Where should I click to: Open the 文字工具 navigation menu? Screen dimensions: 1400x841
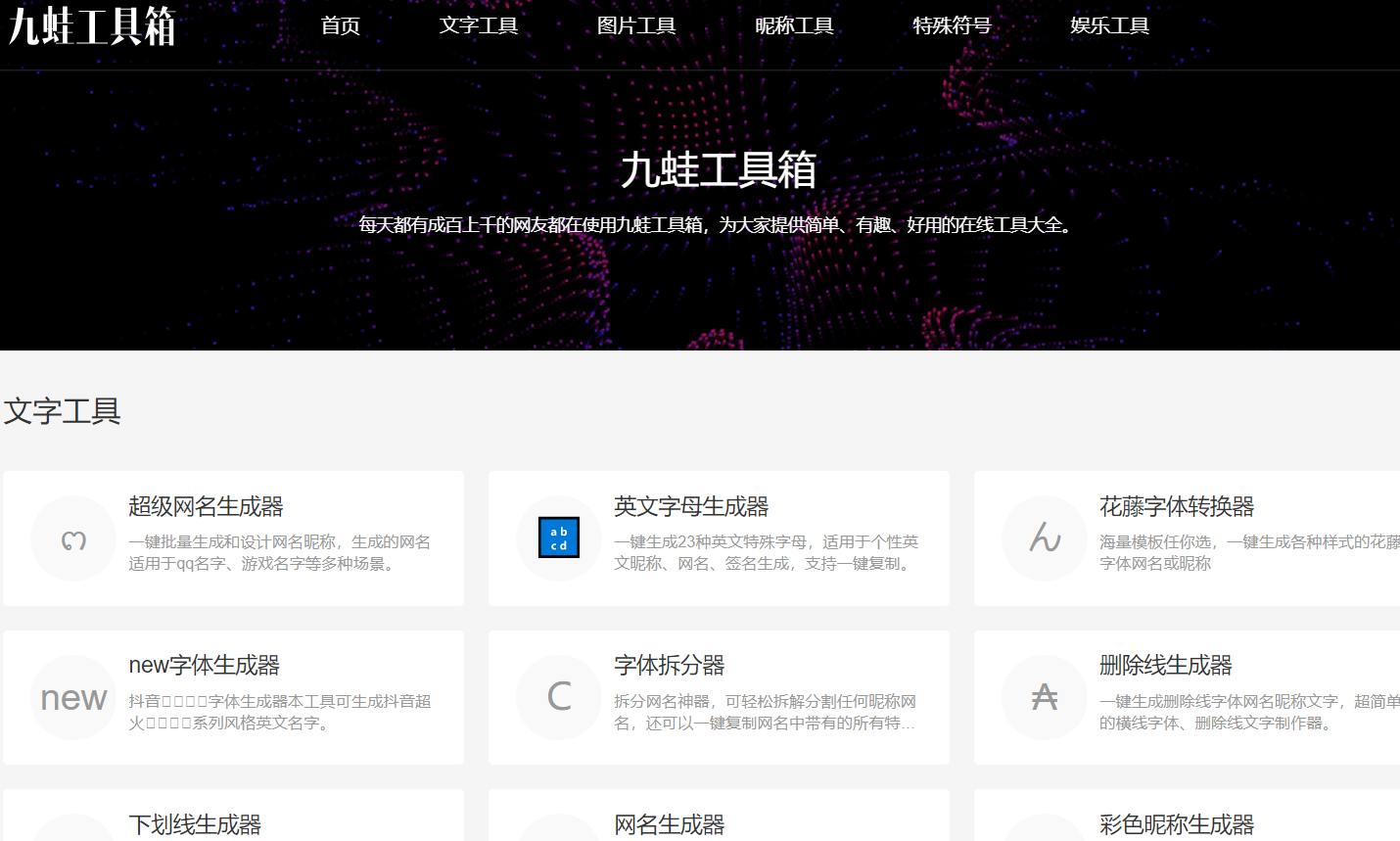[x=479, y=25]
